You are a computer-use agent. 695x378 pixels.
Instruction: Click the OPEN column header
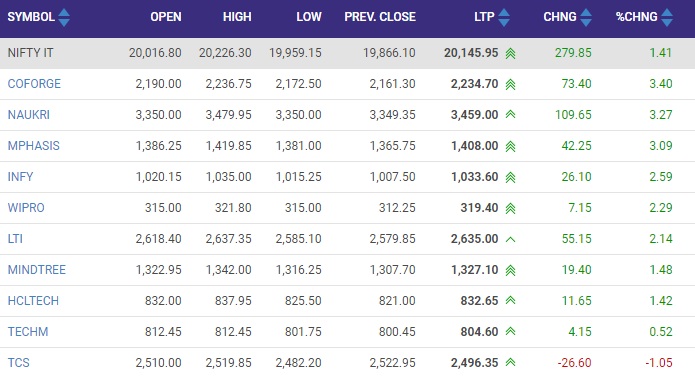point(166,17)
